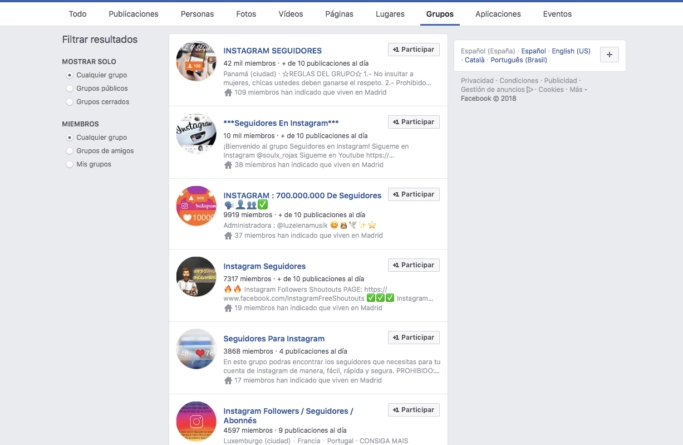The height and width of the screenshot is (445, 683).
Task: Open Gestión de anuncios footer link
Action: [493, 90]
